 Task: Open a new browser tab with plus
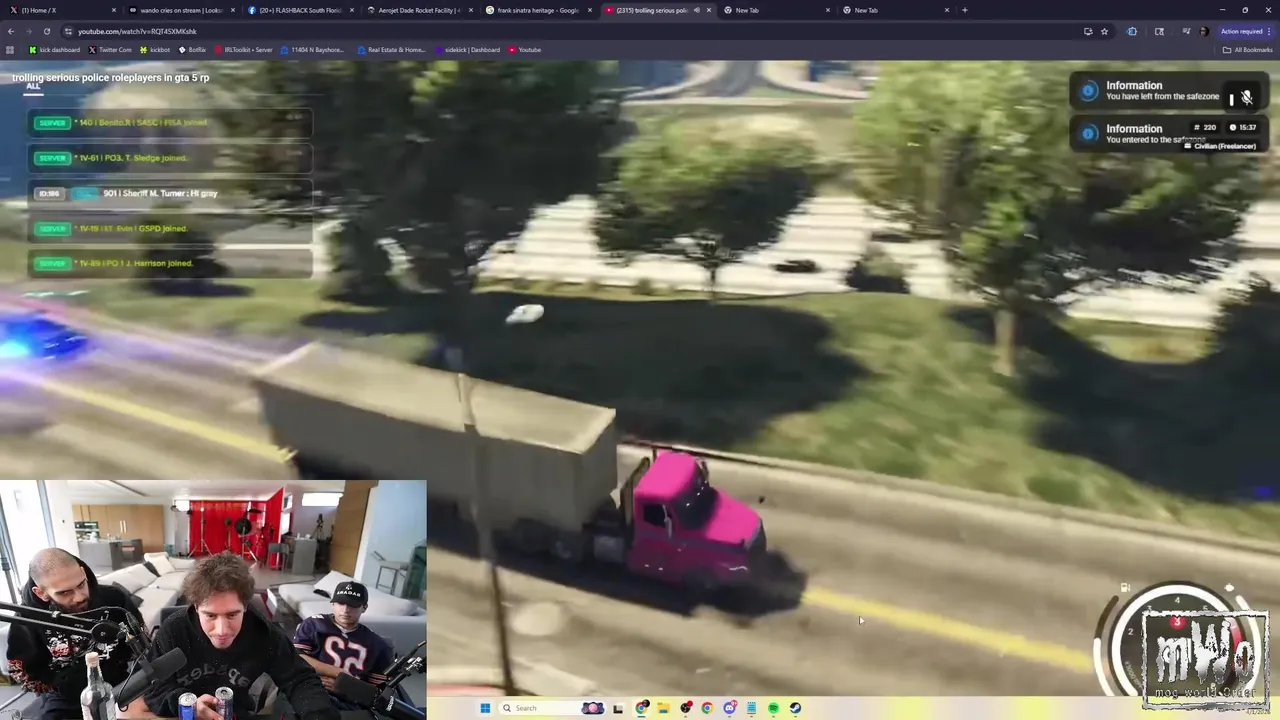coord(964,10)
